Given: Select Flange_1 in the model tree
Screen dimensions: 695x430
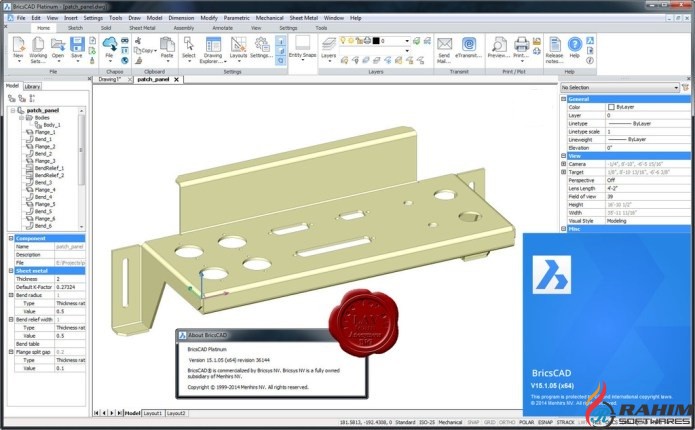Looking at the screenshot, I should coord(45,132).
